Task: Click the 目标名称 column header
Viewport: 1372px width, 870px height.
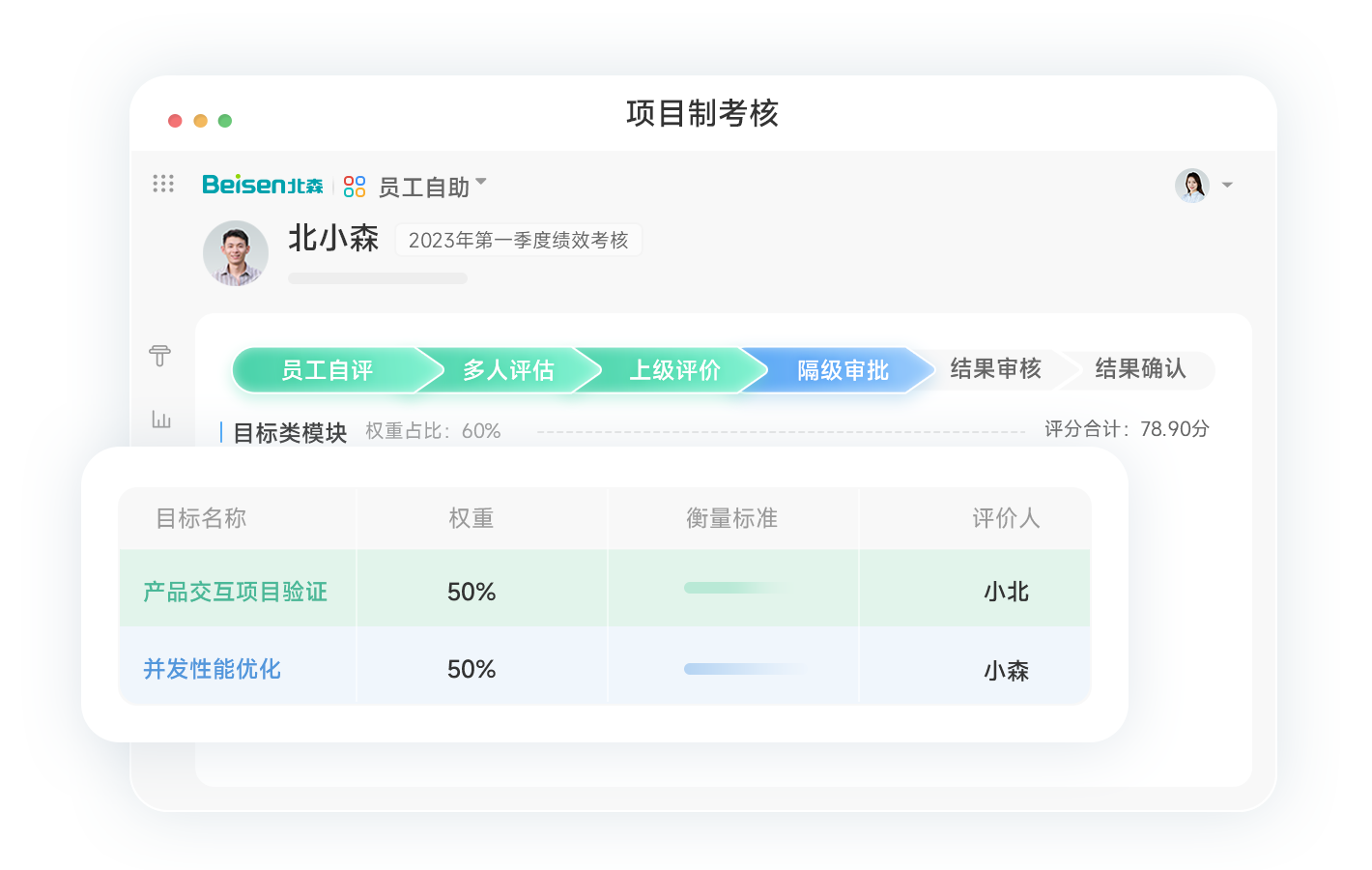Action: [x=201, y=518]
